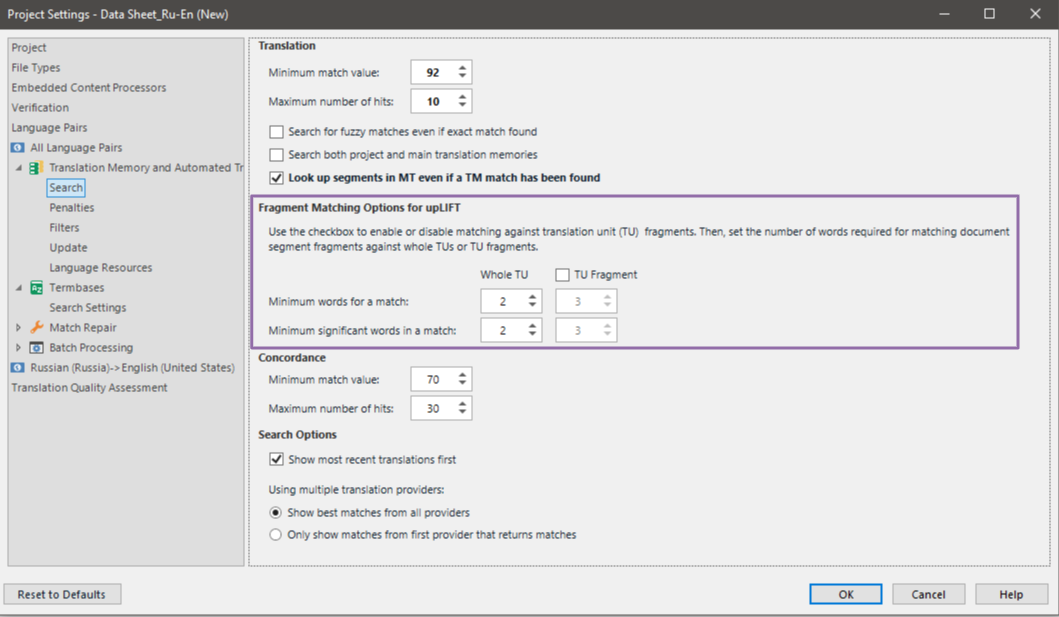Expand the Match Repair tree node

(19, 327)
